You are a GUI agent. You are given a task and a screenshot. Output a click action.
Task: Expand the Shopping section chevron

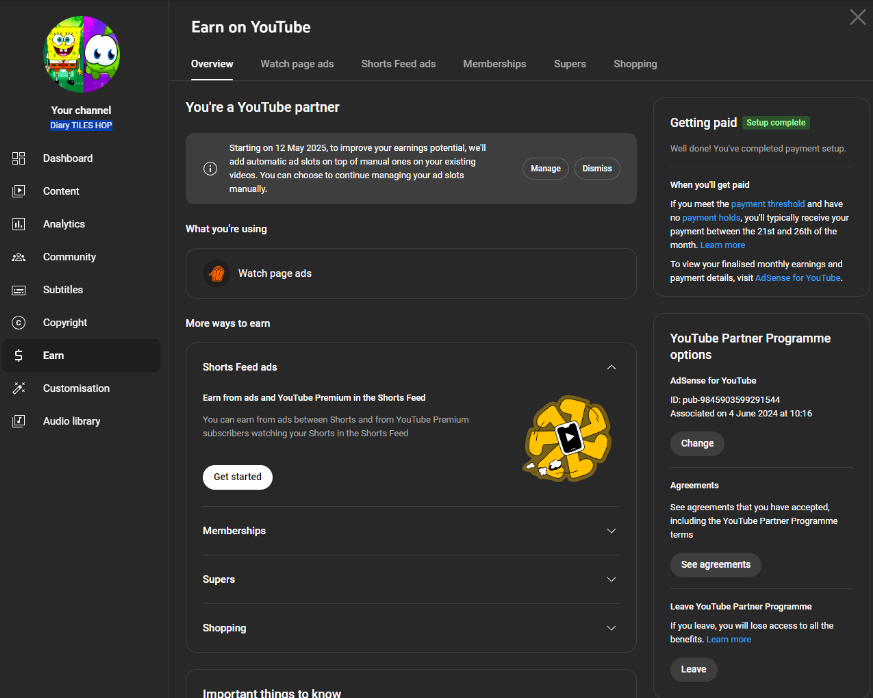tap(611, 628)
